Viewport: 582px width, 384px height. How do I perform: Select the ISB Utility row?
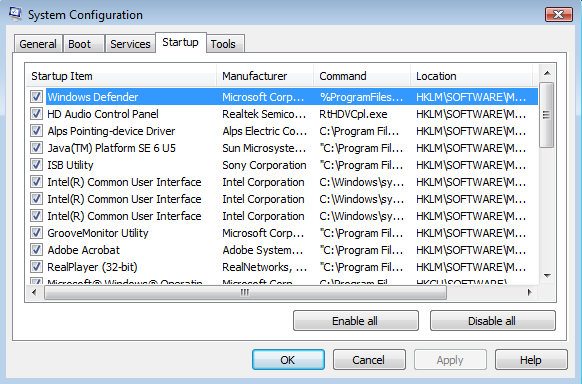pos(282,165)
